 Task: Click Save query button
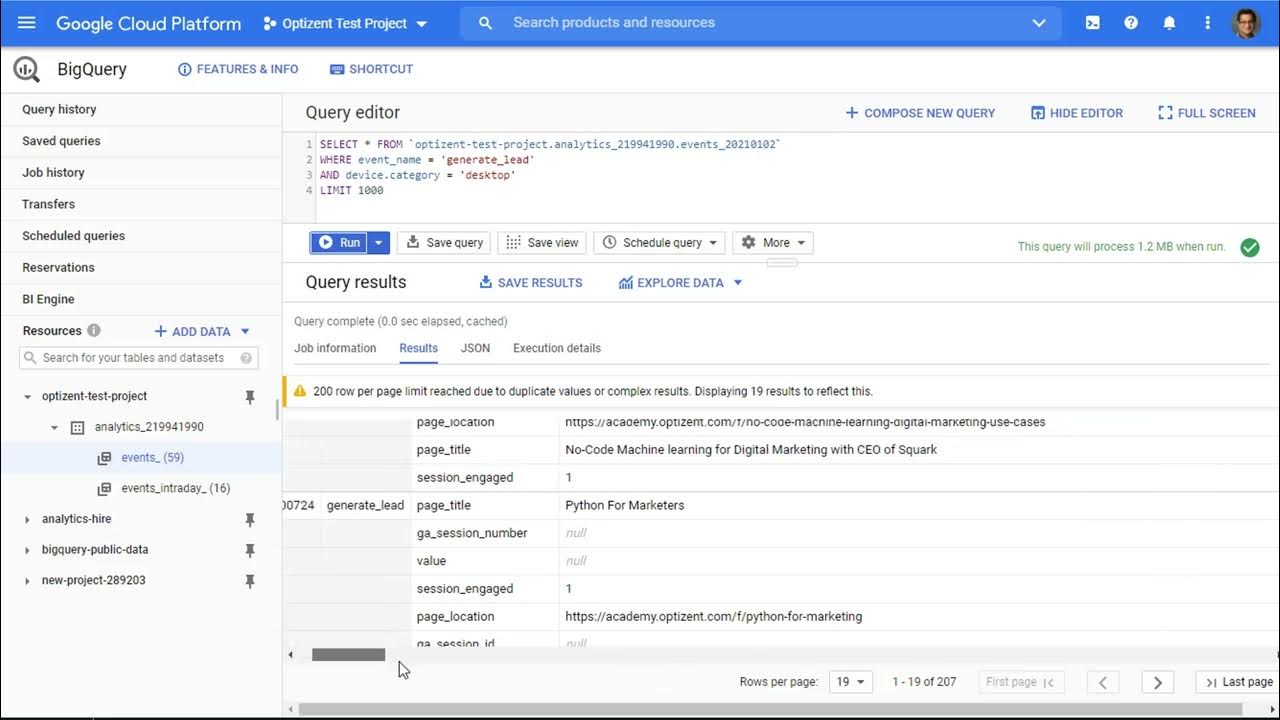pos(445,243)
